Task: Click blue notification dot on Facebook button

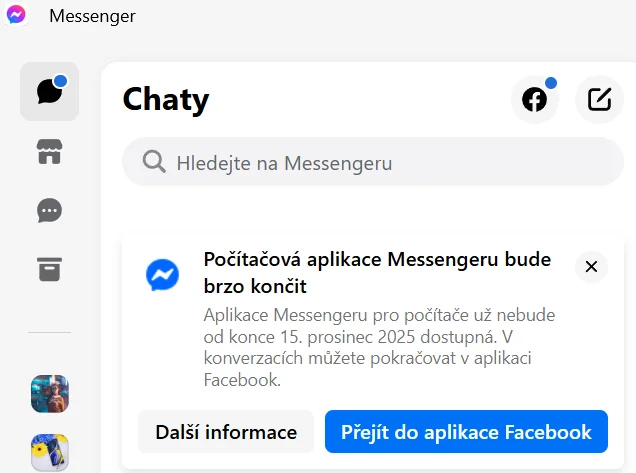Action: pyautogui.click(x=551, y=83)
